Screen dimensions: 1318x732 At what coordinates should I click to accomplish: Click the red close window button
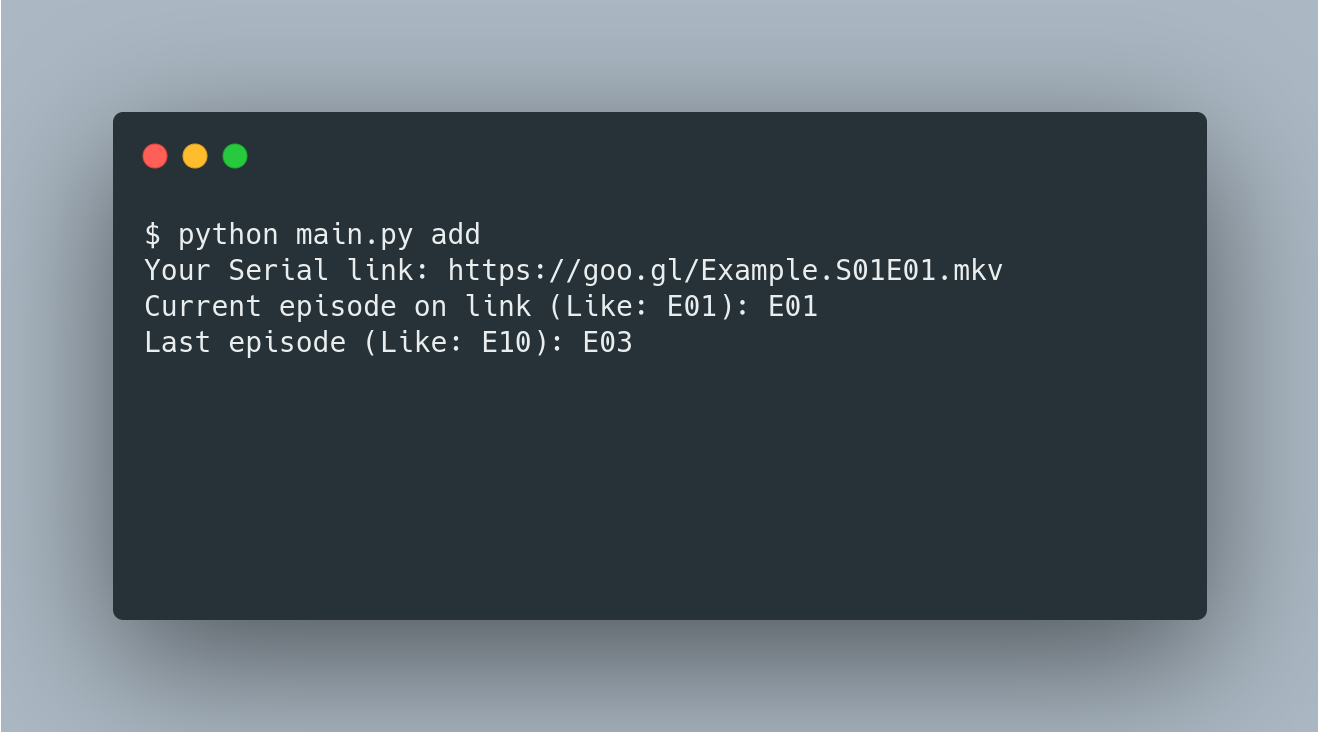(155, 155)
